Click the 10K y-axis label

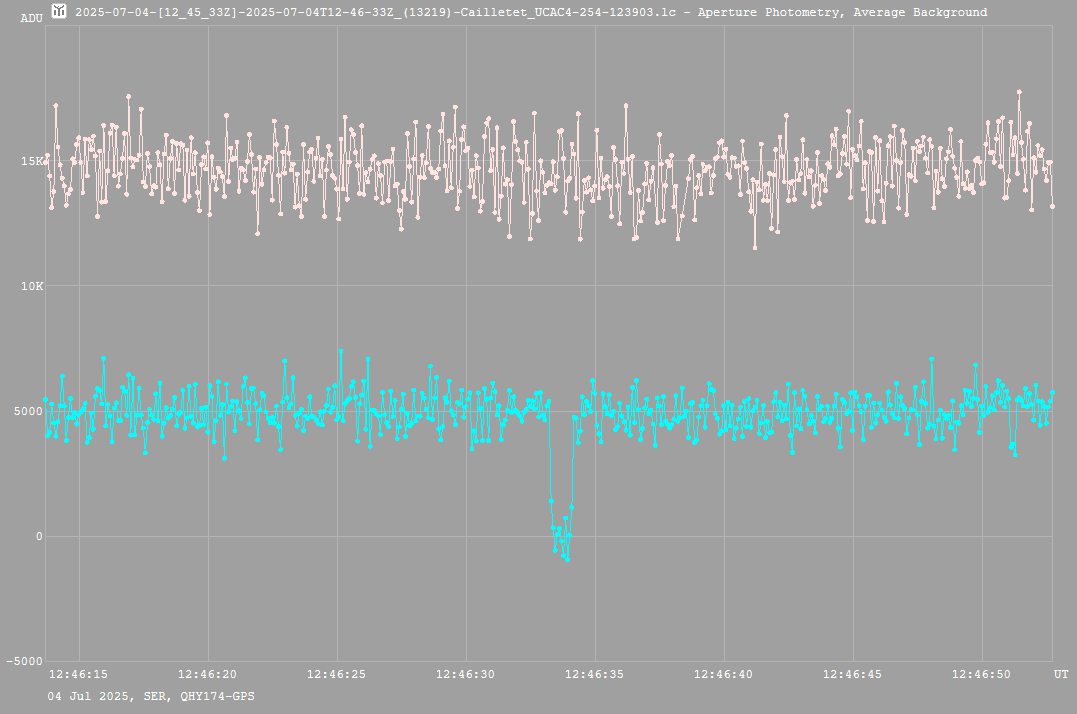click(x=32, y=286)
